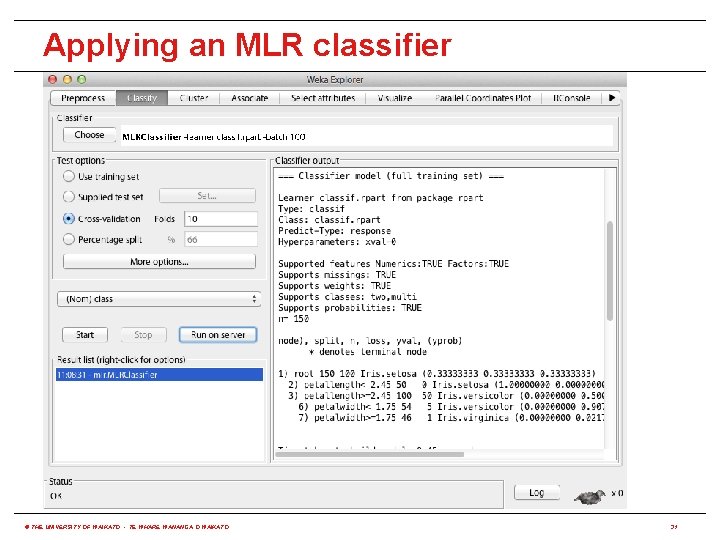Click Run on server button

(218, 335)
